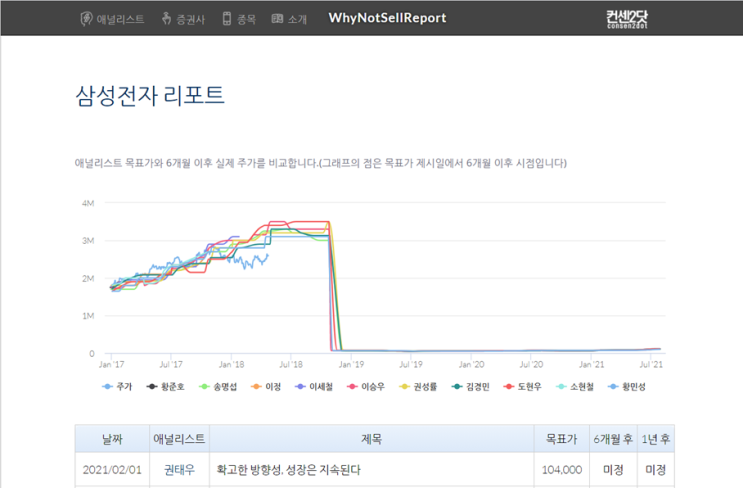Select the 104,000 target price cell

point(562,470)
